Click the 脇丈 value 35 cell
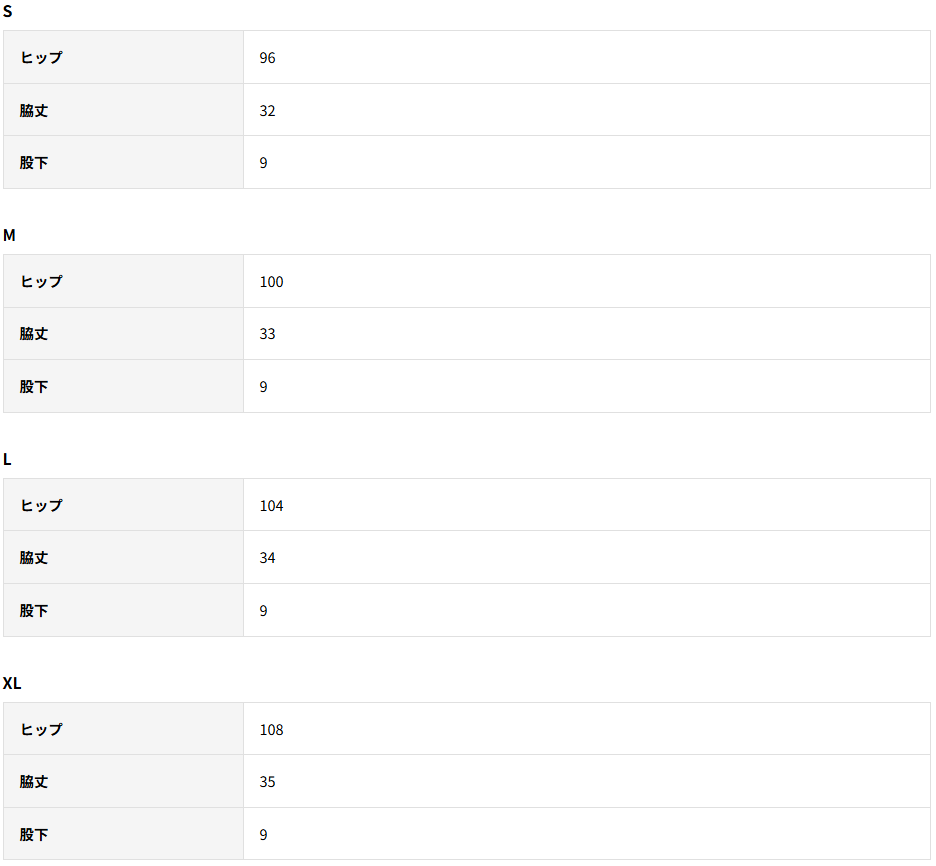 267,782
